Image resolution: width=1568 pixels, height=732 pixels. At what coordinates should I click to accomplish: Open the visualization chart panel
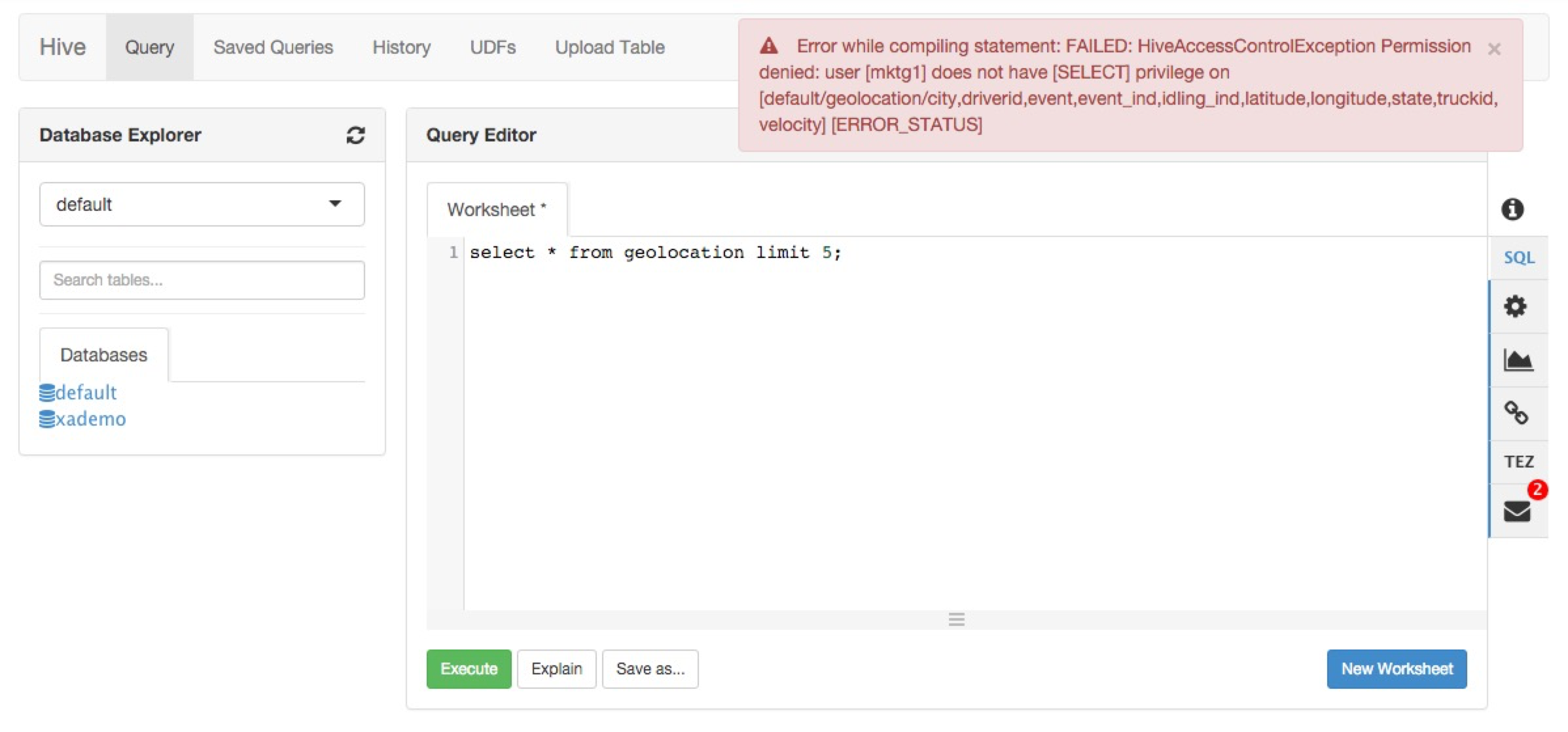[x=1518, y=360]
